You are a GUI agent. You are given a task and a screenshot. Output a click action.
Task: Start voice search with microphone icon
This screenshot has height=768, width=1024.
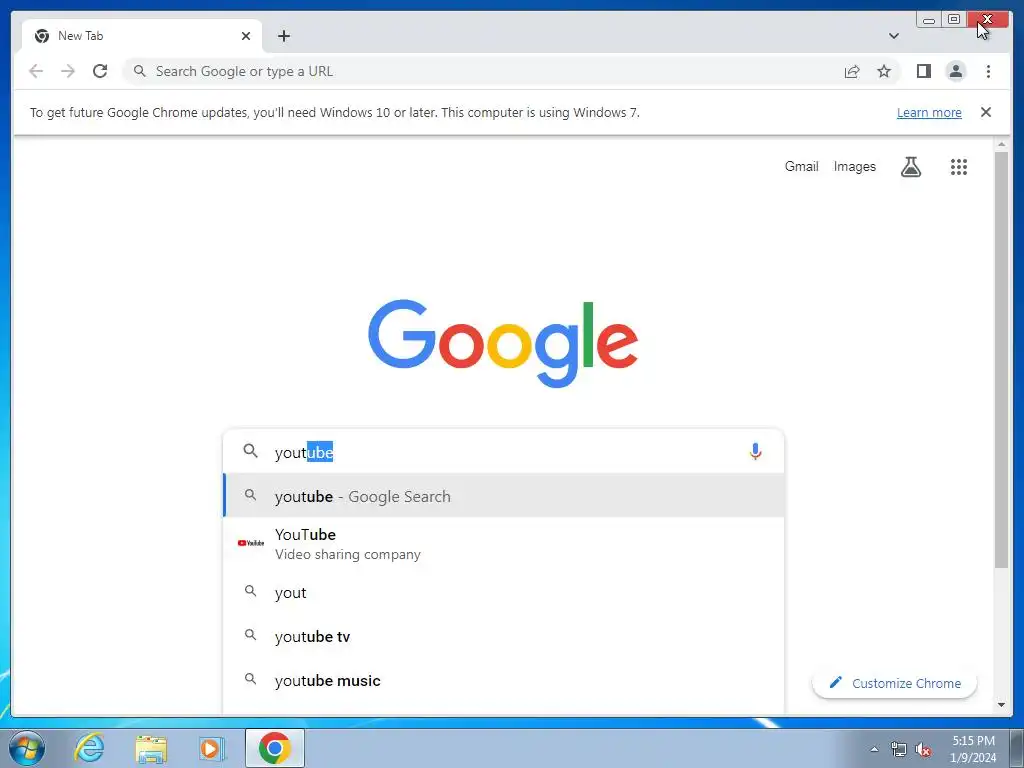click(x=755, y=451)
